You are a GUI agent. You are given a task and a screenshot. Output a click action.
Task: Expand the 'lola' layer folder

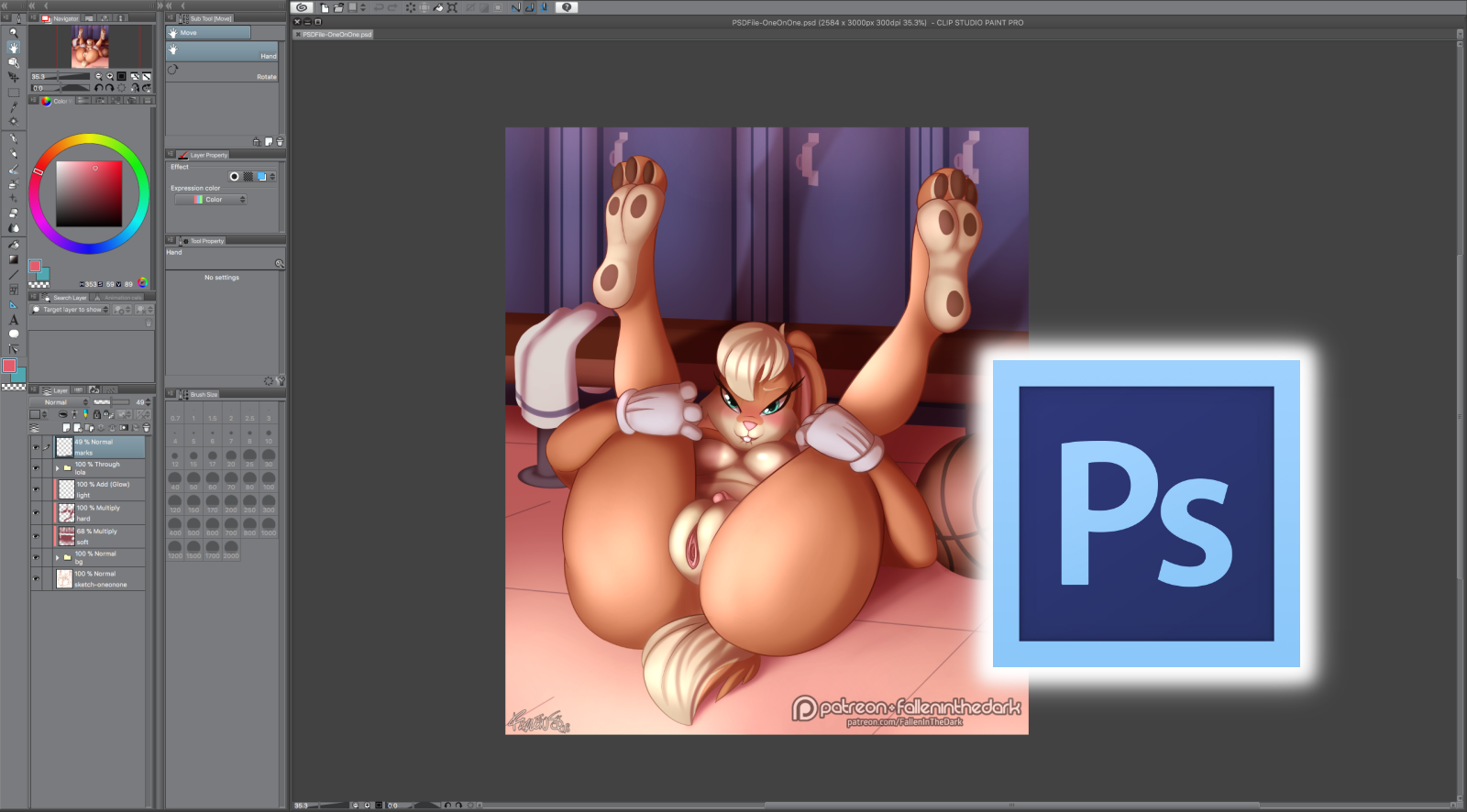(57, 468)
